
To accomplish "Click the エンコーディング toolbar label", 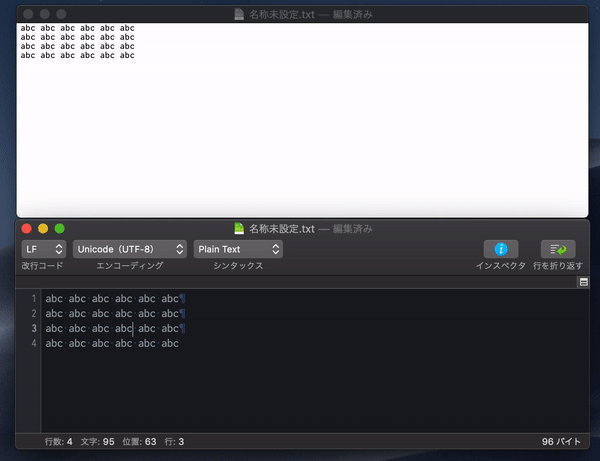I will (x=130, y=266).
